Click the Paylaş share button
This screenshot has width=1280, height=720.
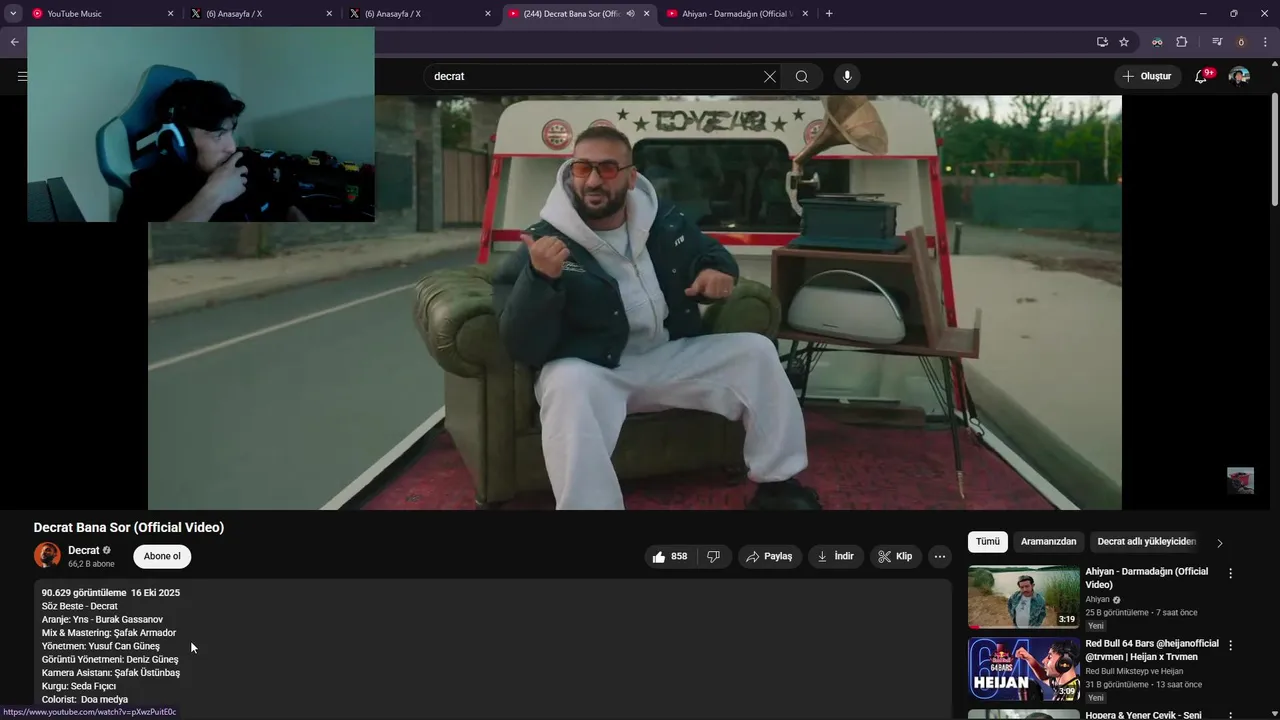[768, 556]
